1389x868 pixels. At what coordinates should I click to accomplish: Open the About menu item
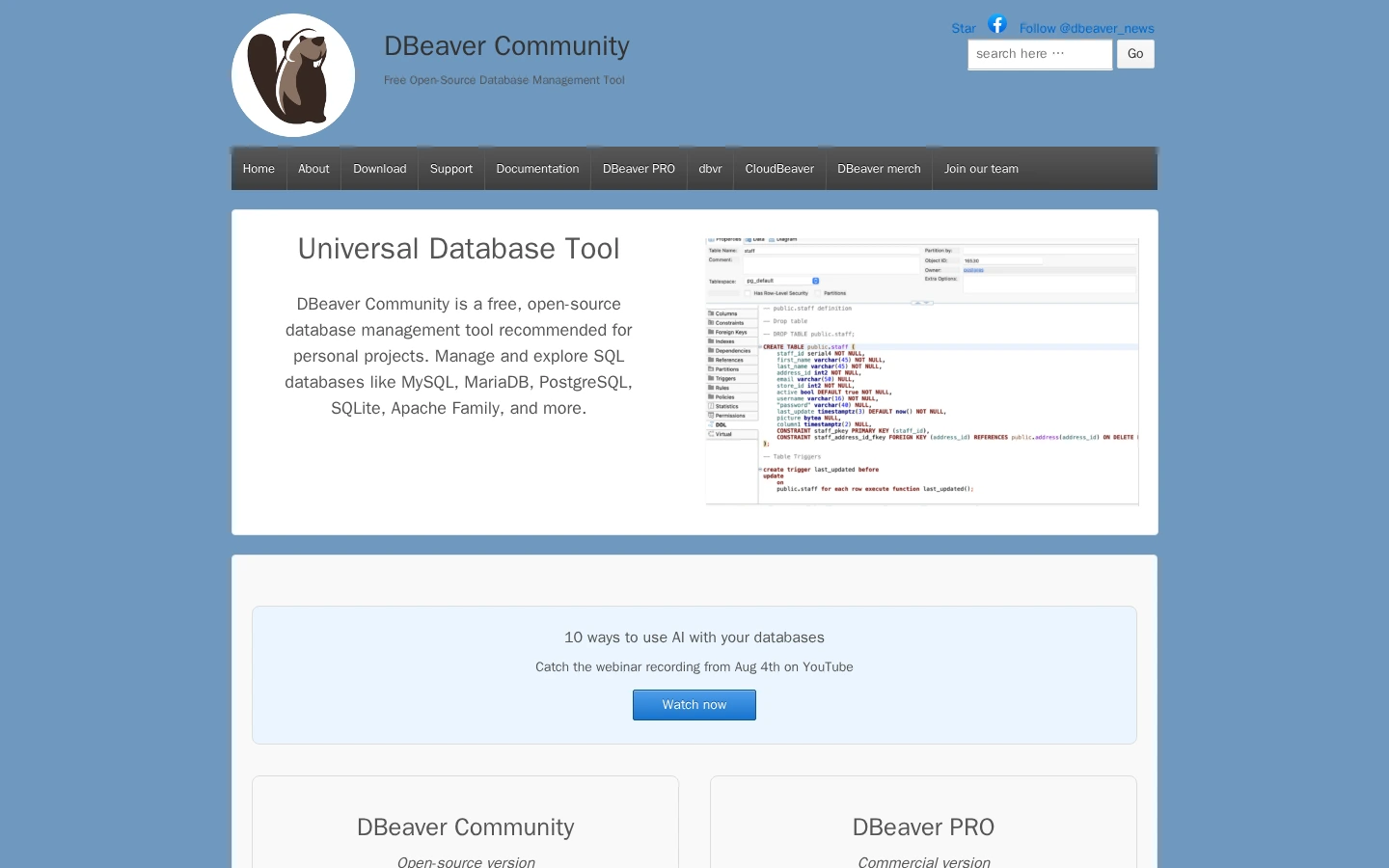(313, 169)
